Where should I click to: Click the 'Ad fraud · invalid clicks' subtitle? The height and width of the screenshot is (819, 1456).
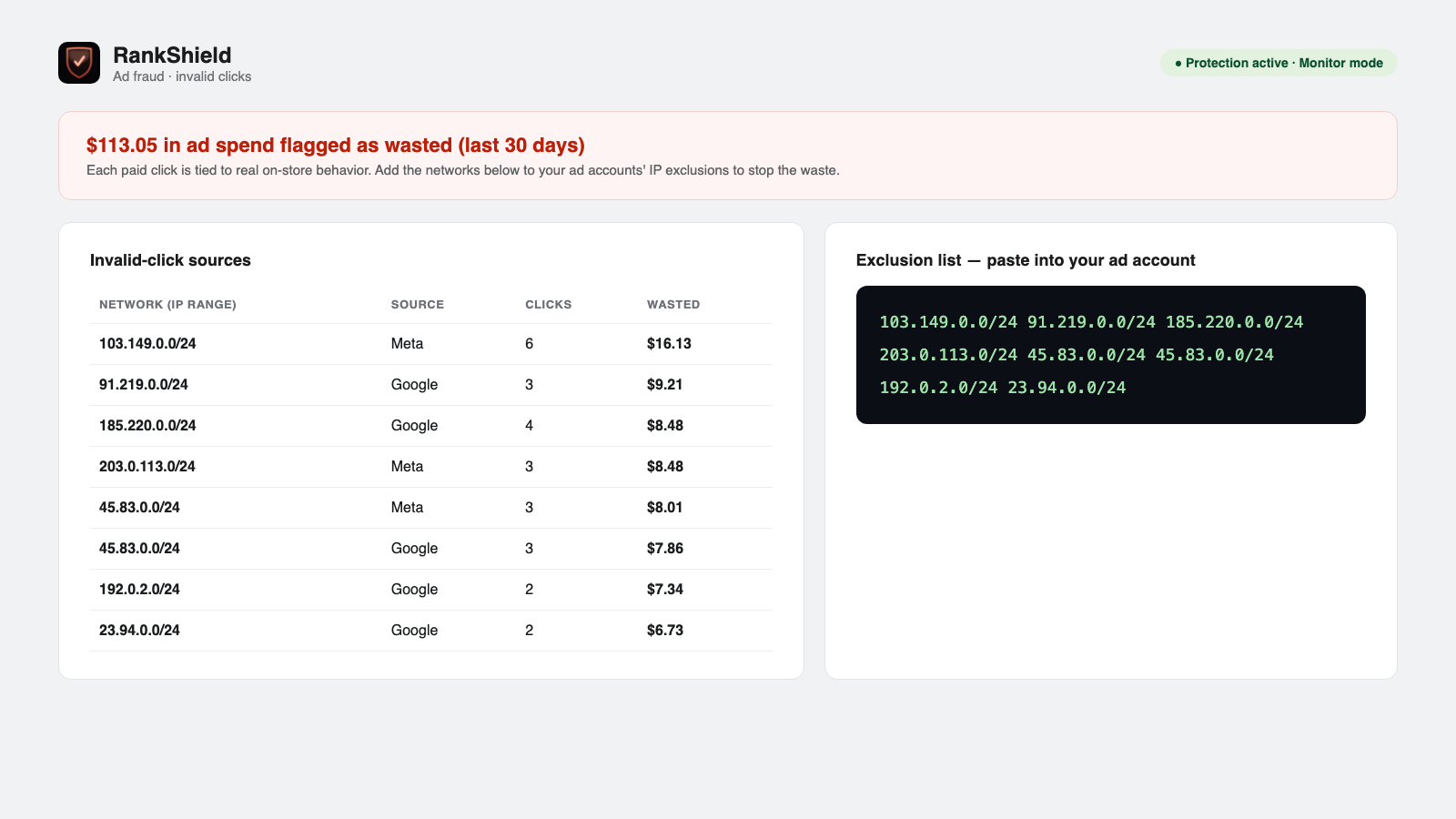coord(182,76)
